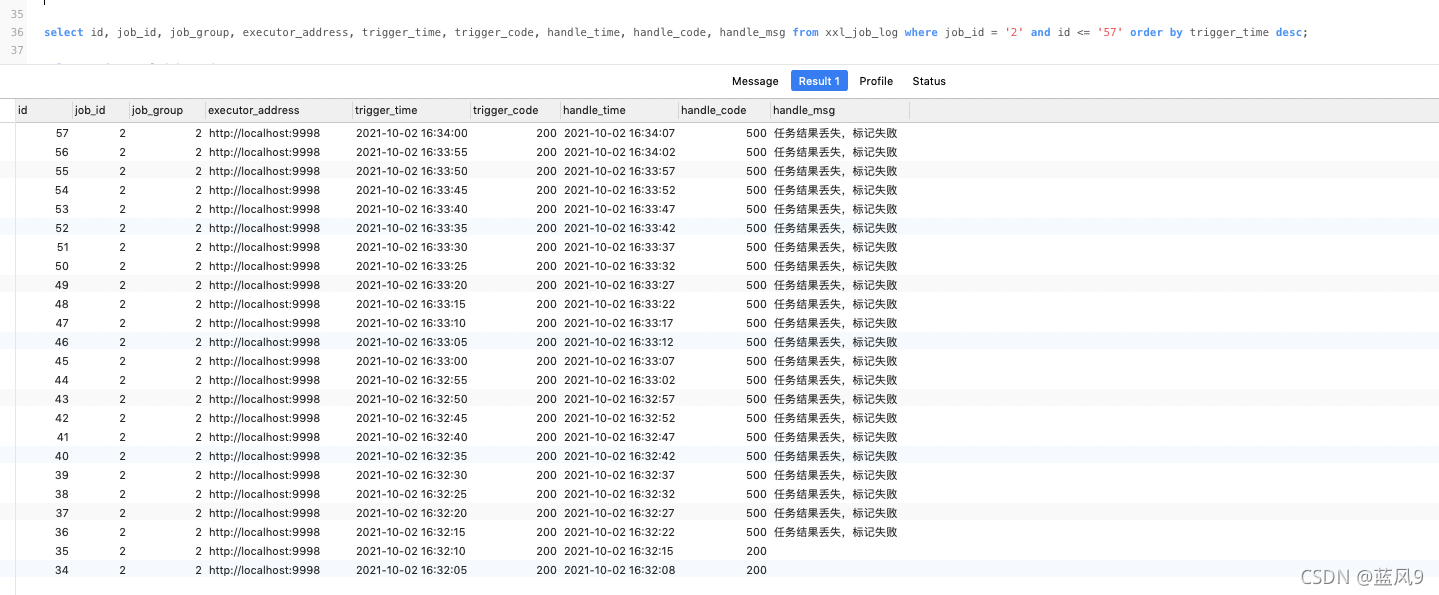Click trigger_time 2021-10-02 16:33:00
The width and height of the screenshot is (1439, 595).
click(x=412, y=361)
